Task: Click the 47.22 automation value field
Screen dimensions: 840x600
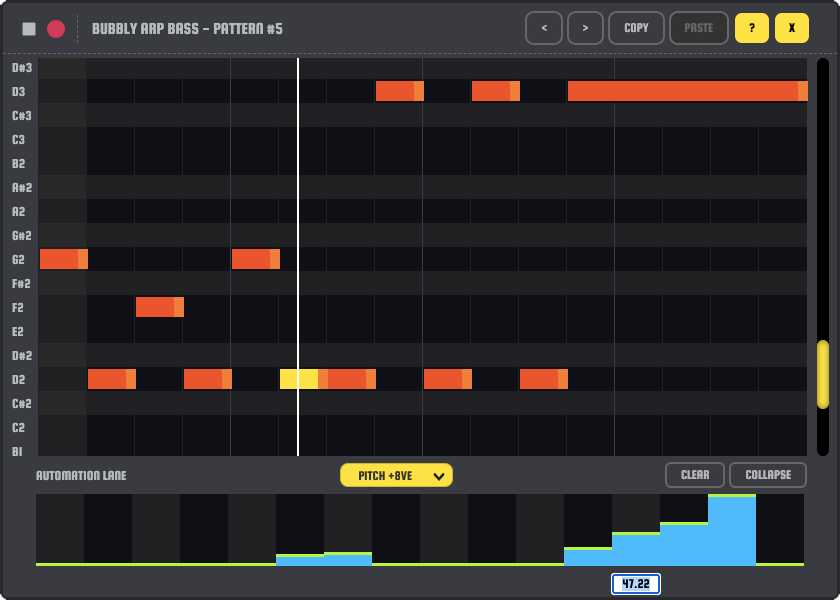Action: tap(636, 584)
